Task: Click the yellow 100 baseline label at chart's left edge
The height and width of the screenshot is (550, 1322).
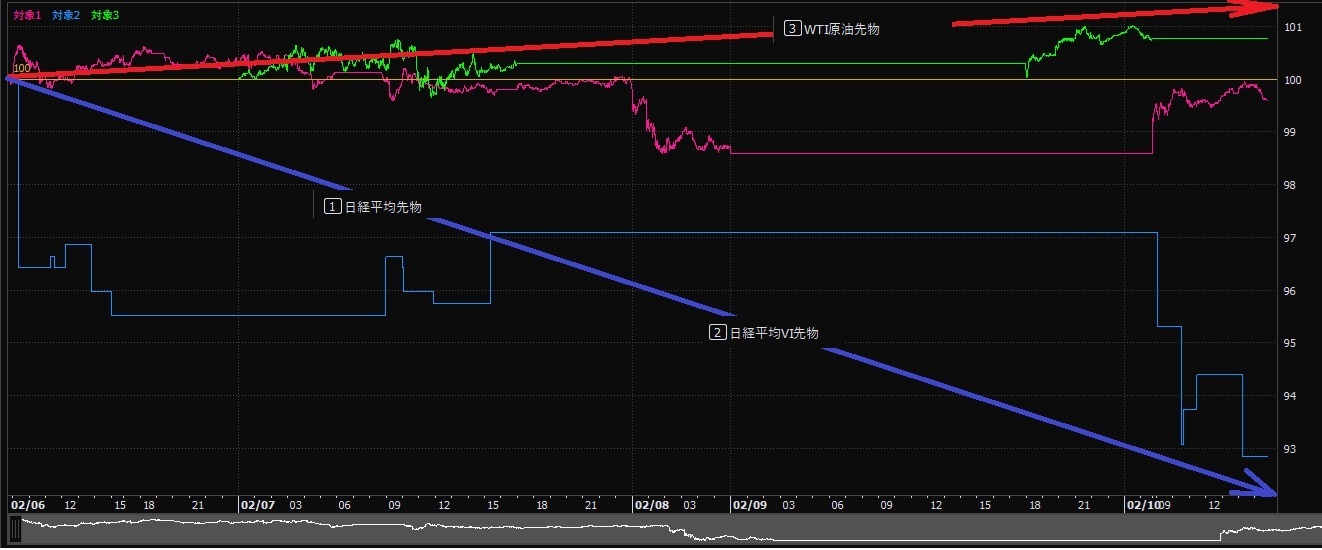Action: 21,69
